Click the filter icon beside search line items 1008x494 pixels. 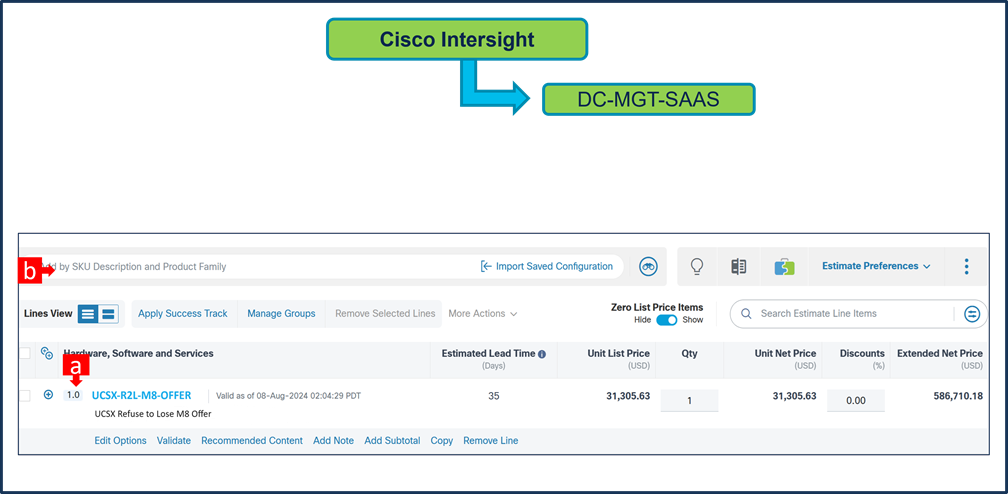972,314
